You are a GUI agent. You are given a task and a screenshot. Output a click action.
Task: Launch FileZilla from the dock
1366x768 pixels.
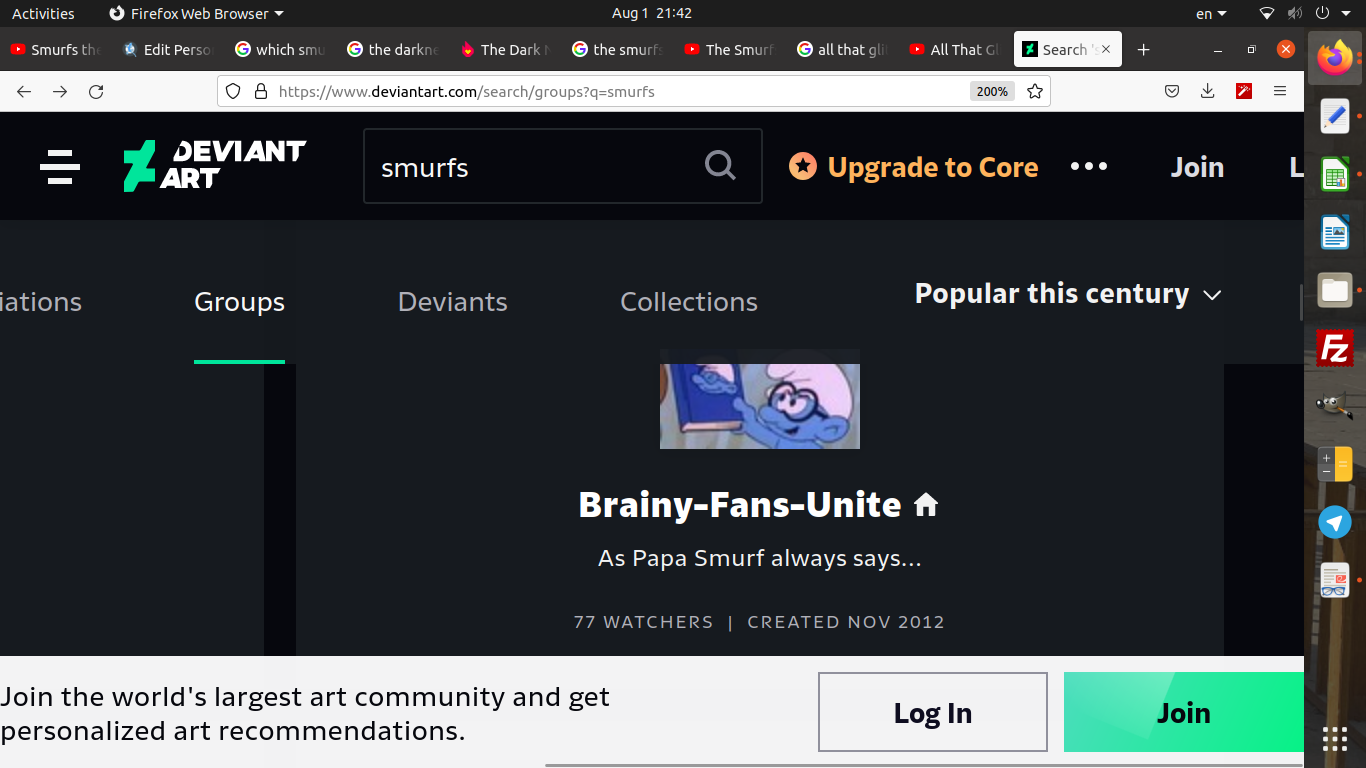[1335, 348]
